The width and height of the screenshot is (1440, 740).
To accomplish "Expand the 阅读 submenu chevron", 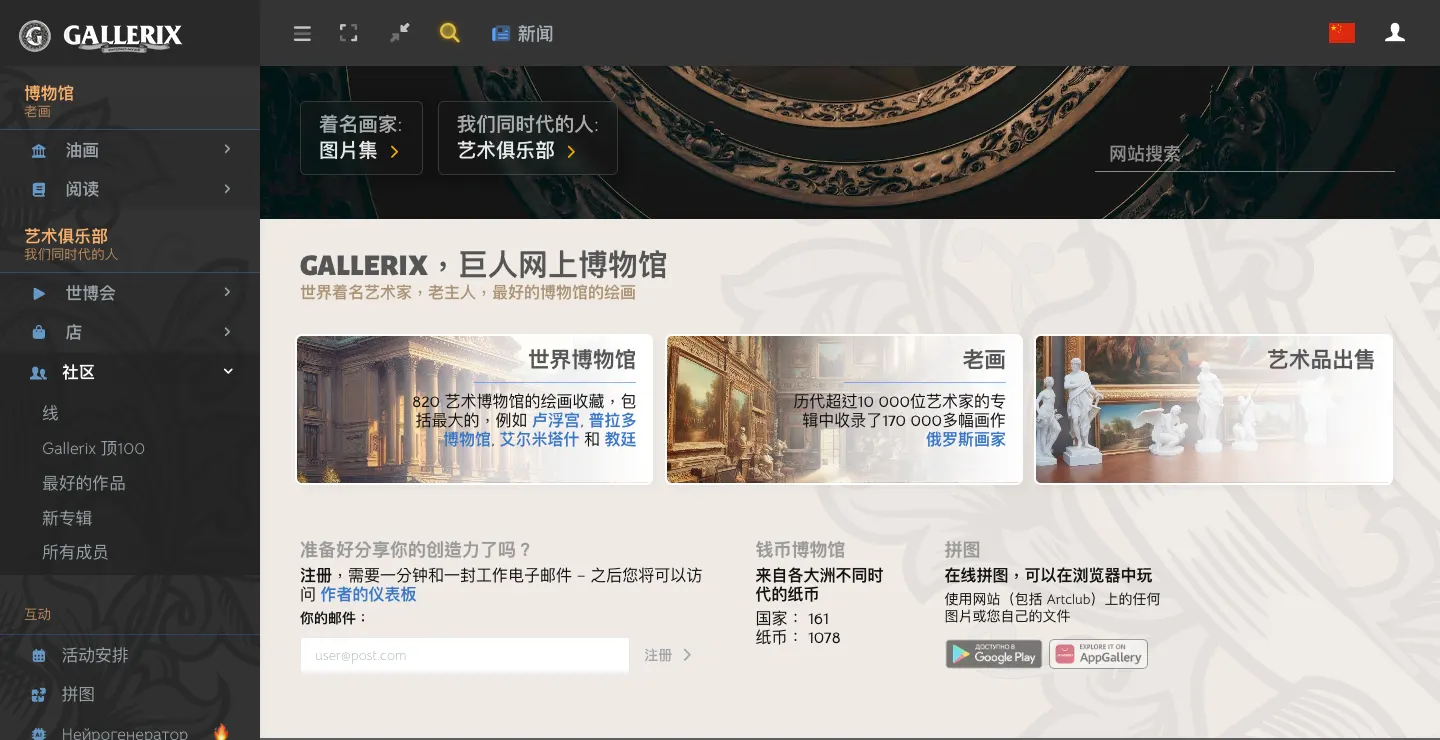I will click(x=228, y=188).
